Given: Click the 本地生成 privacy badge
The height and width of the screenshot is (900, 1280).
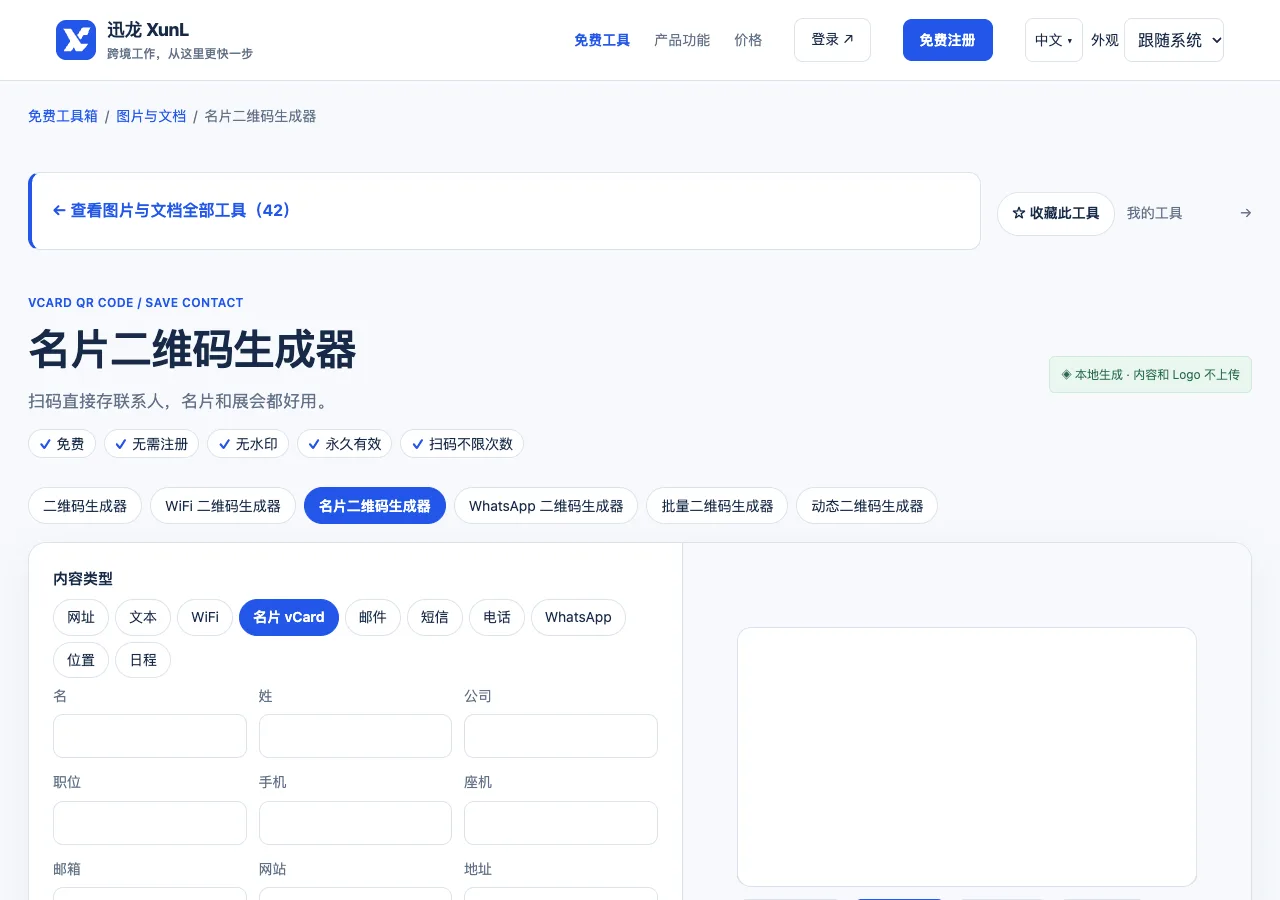Looking at the screenshot, I should 1150,375.
